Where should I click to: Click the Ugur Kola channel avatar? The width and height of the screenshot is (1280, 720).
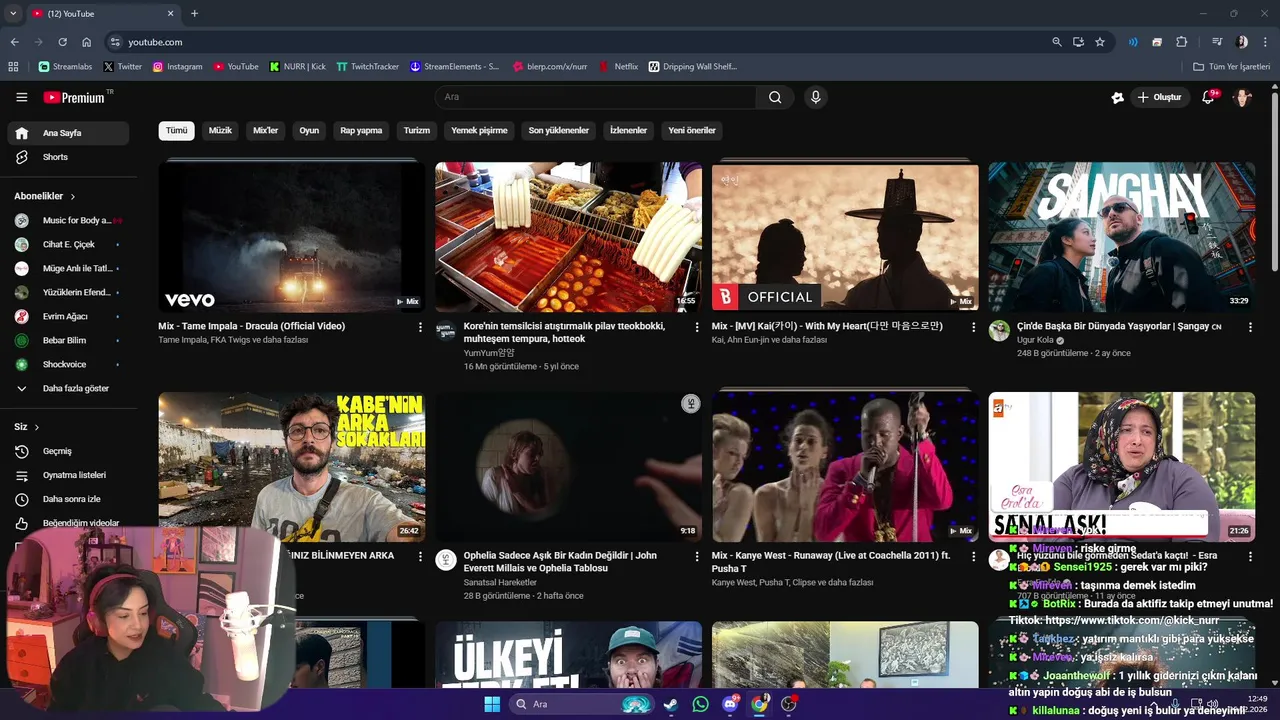(999, 331)
